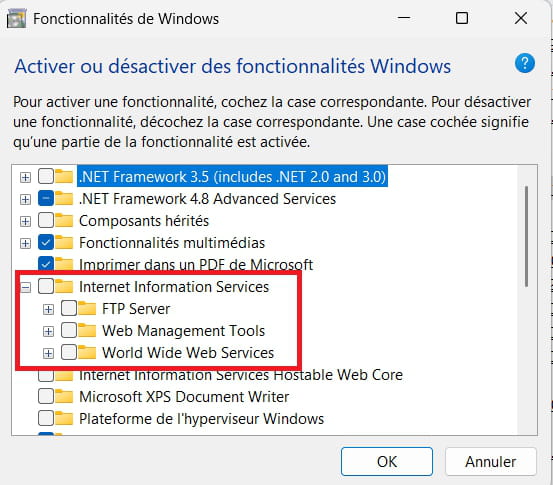The image size is (553, 485).
Task: Click the Fonctionnalités multimédias folder icon
Action: tap(64, 243)
